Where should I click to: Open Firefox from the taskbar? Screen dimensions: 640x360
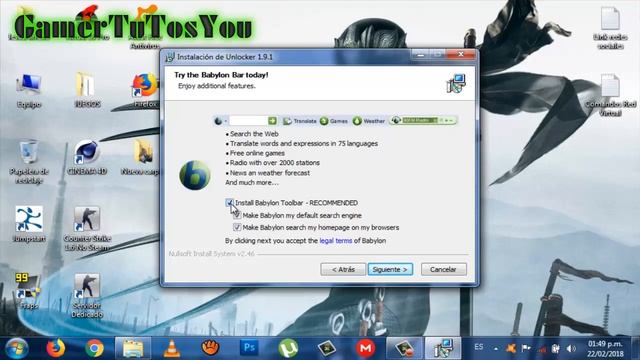pyautogui.click(x=56, y=348)
